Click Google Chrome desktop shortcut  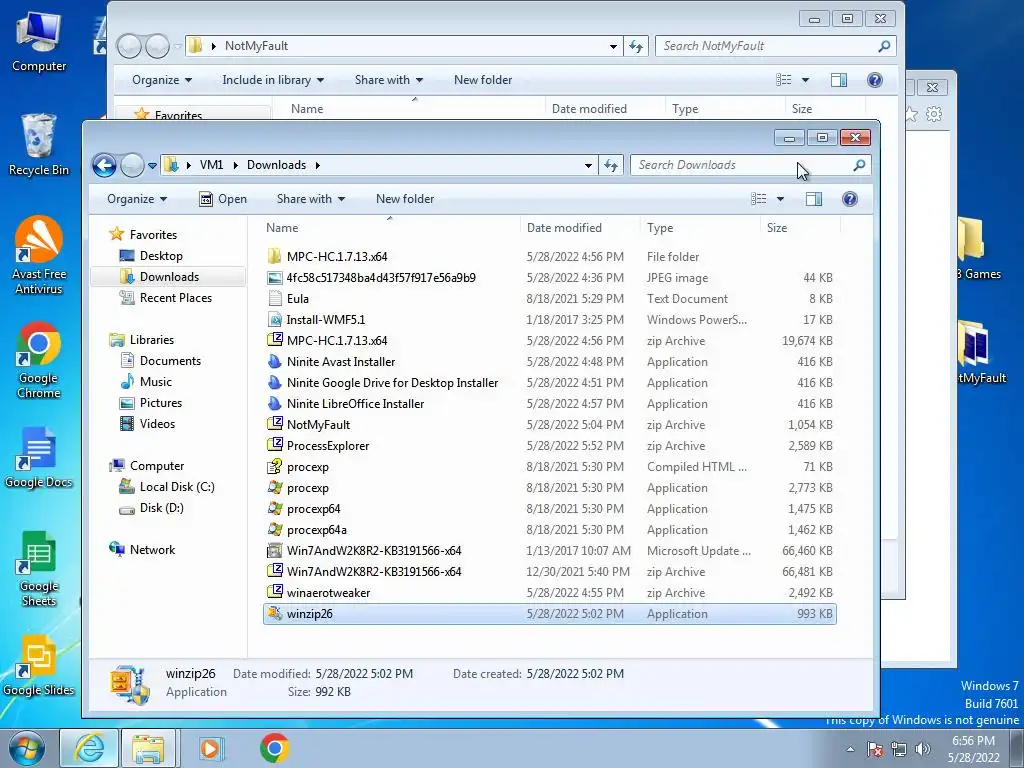pos(39,359)
